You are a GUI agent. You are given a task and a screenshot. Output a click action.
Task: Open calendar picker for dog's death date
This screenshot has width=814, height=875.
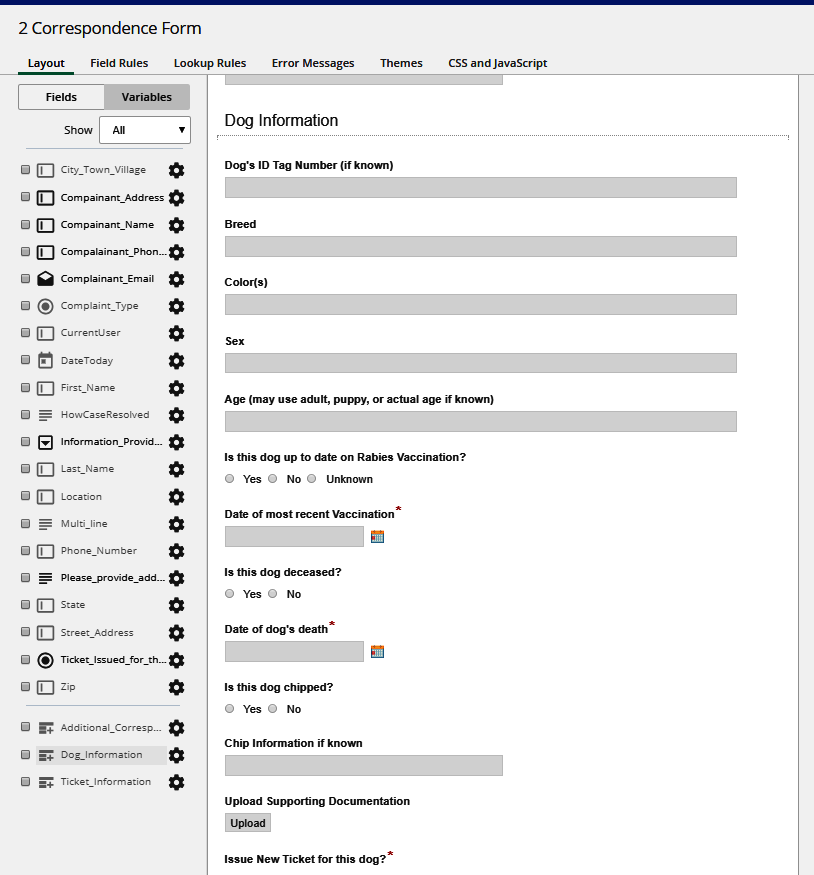coord(377,652)
